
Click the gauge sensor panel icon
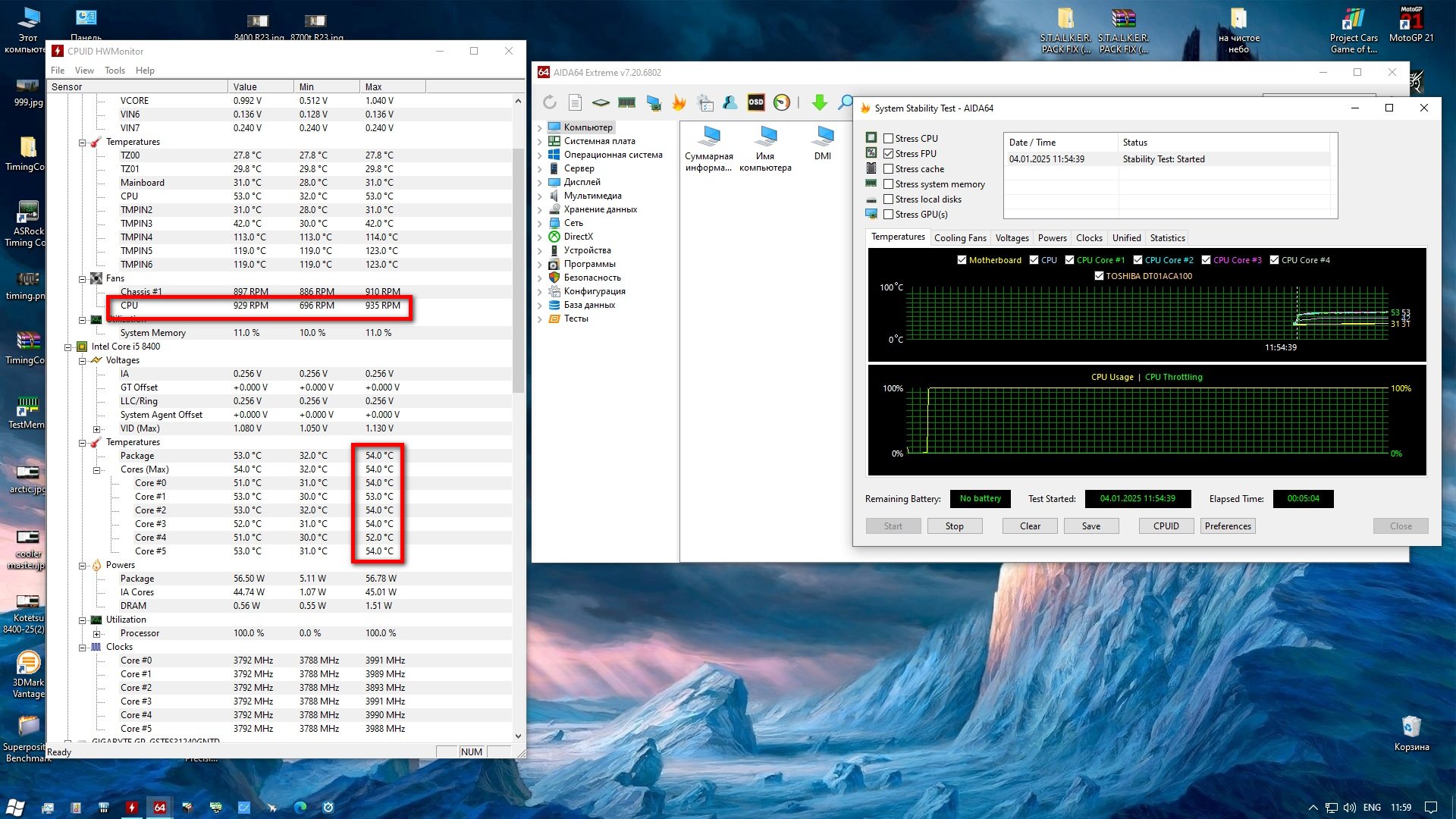click(782, 102)
